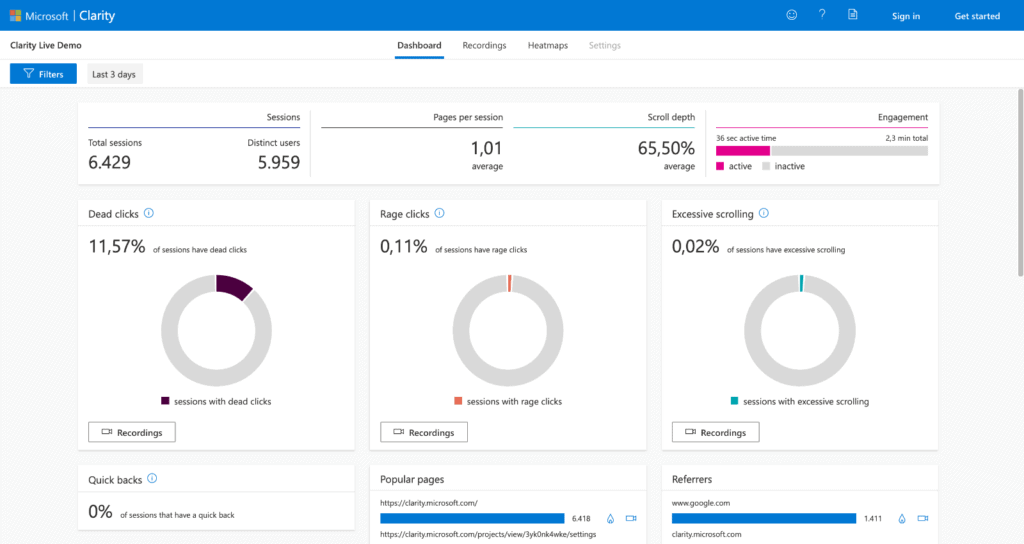Click the page vertical scrollbar
1024x544 pixels.
(x=1020, y=183)
